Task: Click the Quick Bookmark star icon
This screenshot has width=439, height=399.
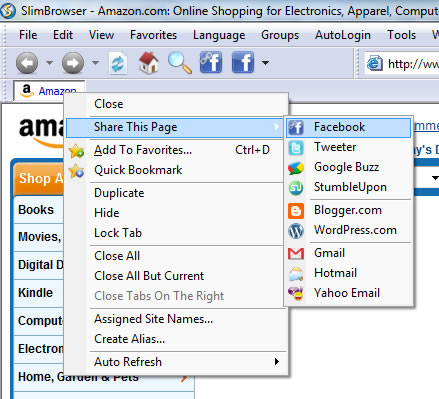Action: point(76,171)
